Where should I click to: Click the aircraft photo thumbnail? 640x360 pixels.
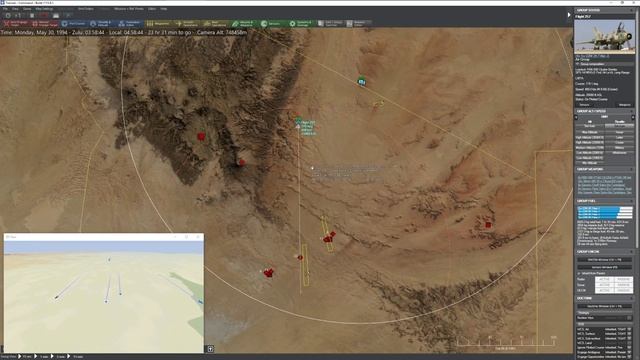pyautogui.click(x=604, y=37)
